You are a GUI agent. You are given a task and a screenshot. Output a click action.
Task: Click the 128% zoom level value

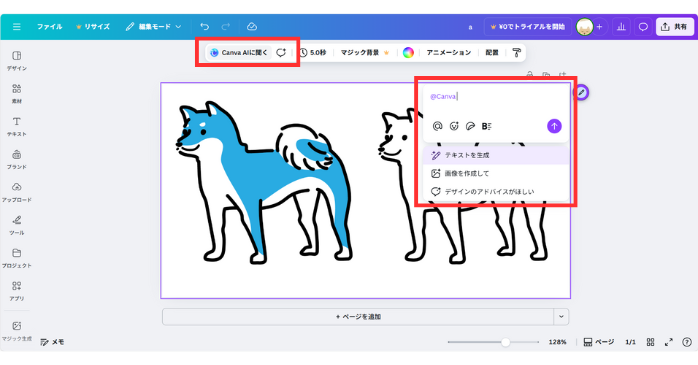click(x=557, y=342)
